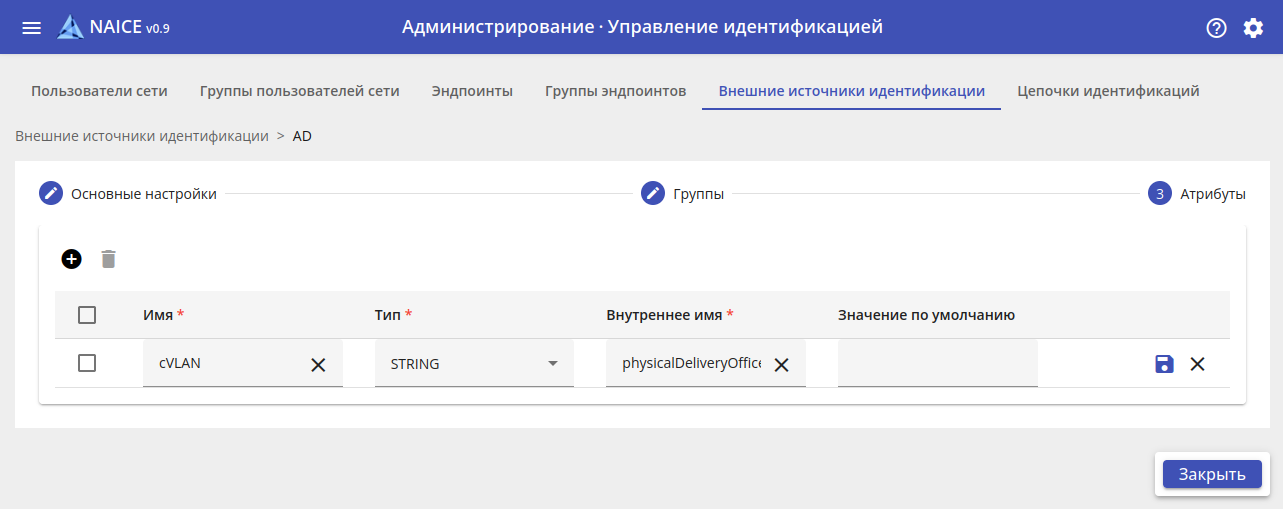Save the attribute row with floppy icon
The width and height of the screenshot is (1283, 509).
[1164, 364]
